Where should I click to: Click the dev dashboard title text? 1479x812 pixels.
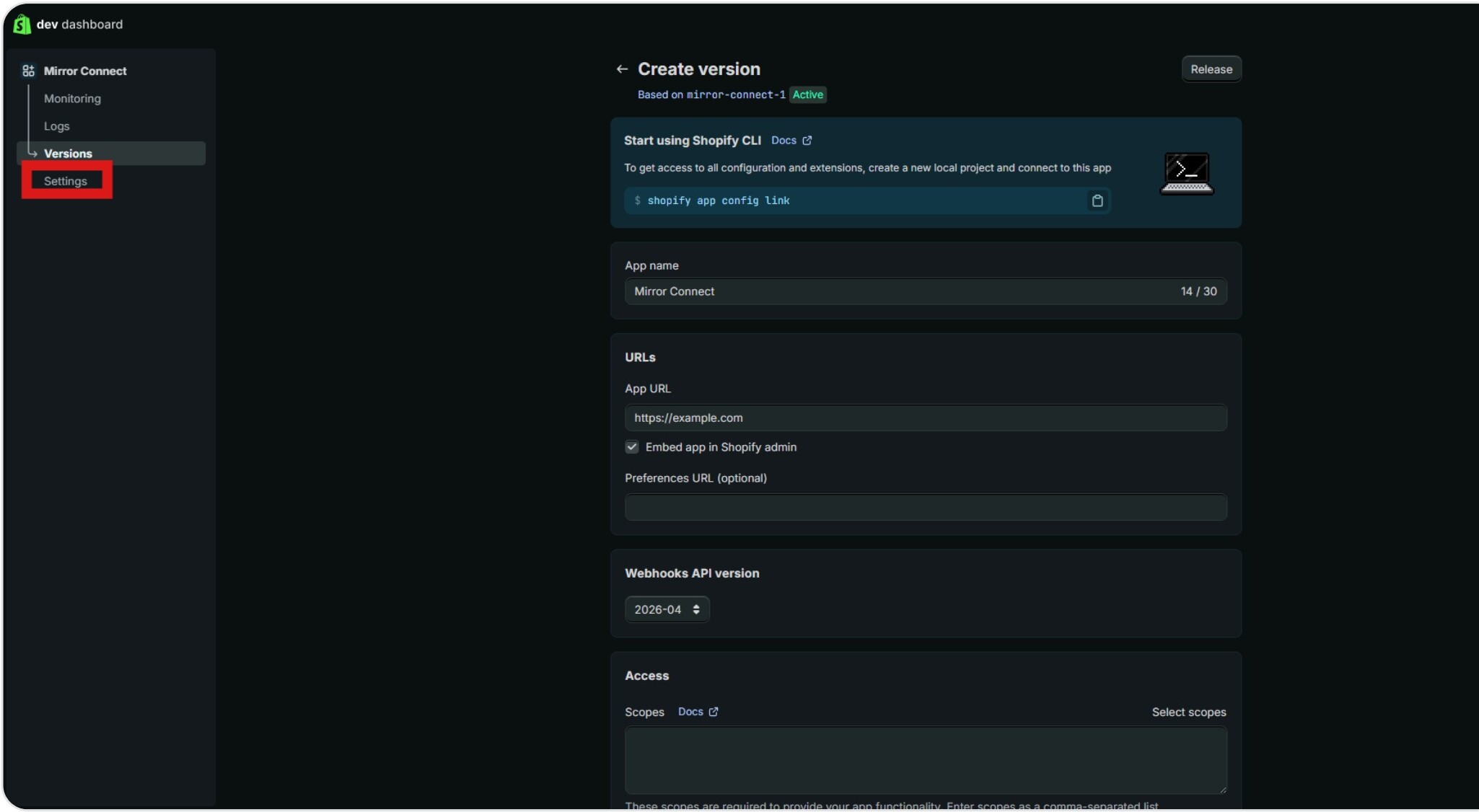click(x=79, y=24)
